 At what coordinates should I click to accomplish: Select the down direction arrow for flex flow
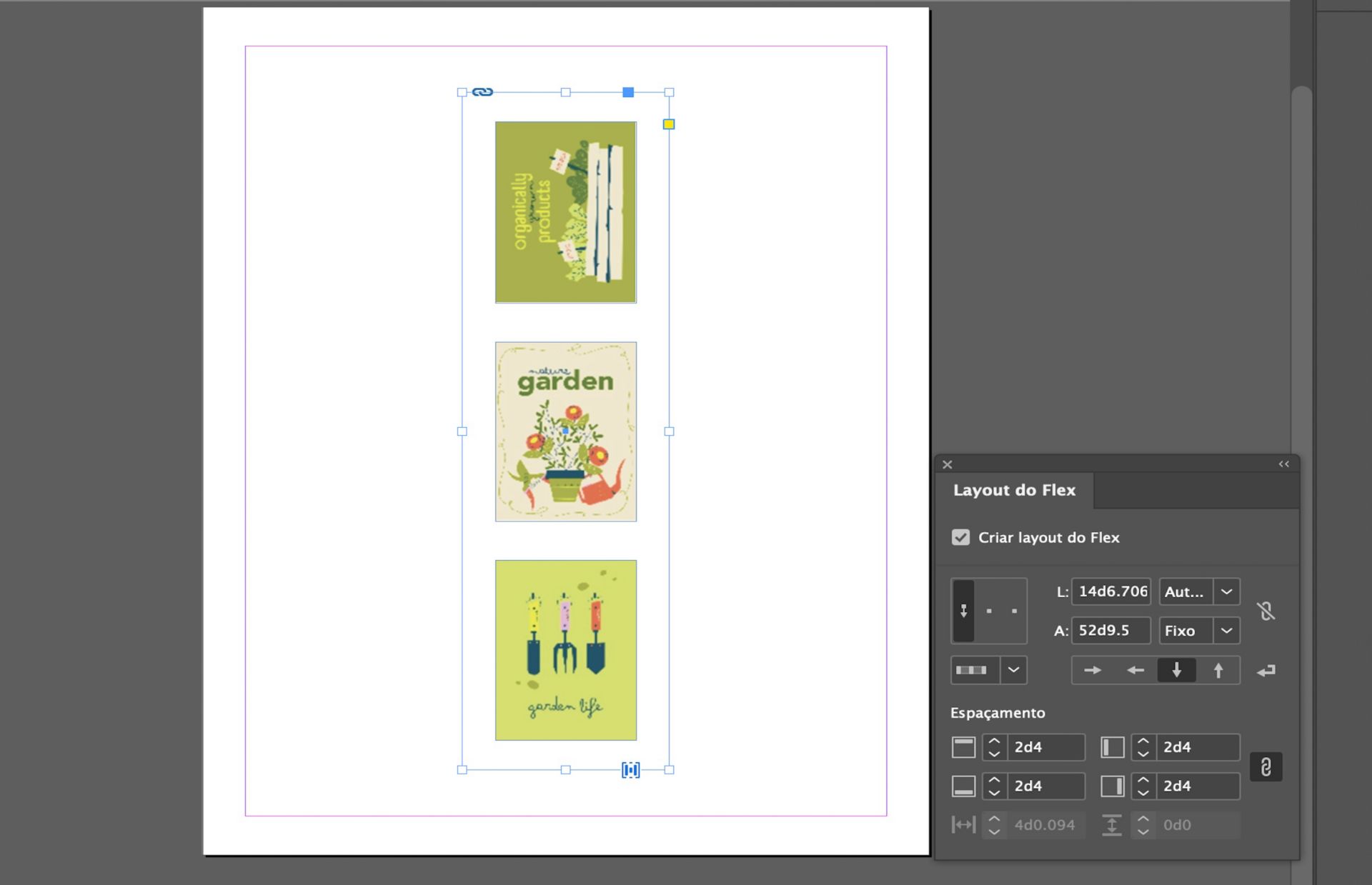1176,670
